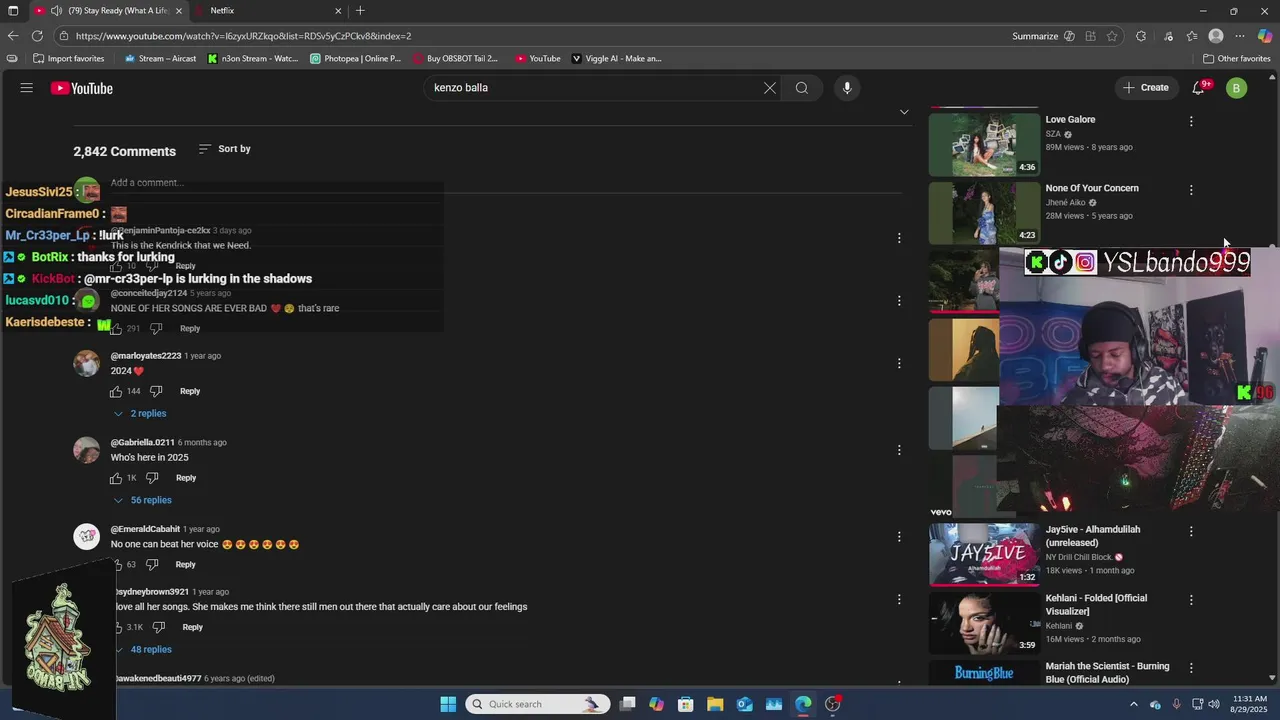Reply to the Gabriella.0211 comment

(186, 478)
